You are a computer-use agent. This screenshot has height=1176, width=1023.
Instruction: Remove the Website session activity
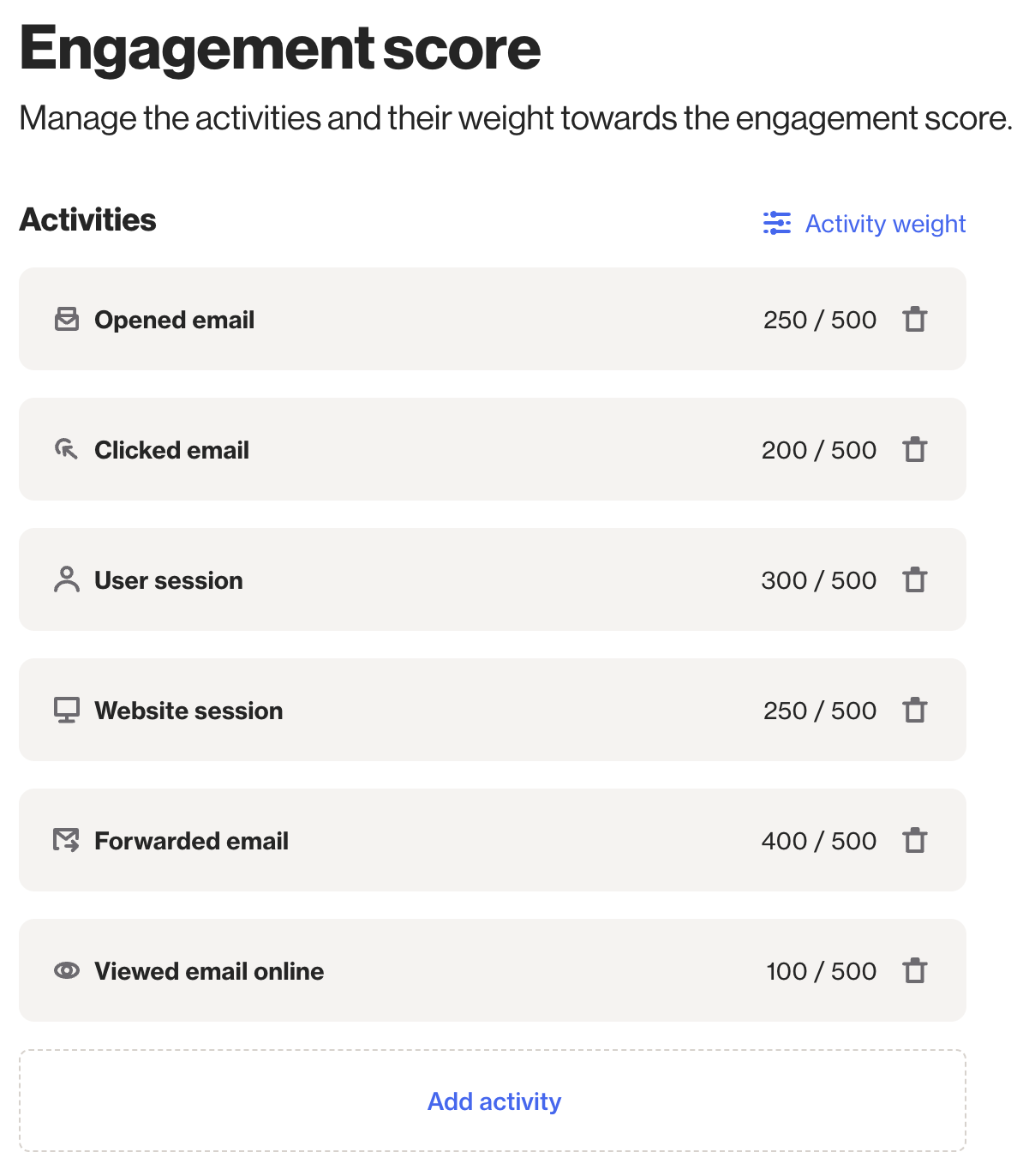pyautogui.click(x=915, y=710)
